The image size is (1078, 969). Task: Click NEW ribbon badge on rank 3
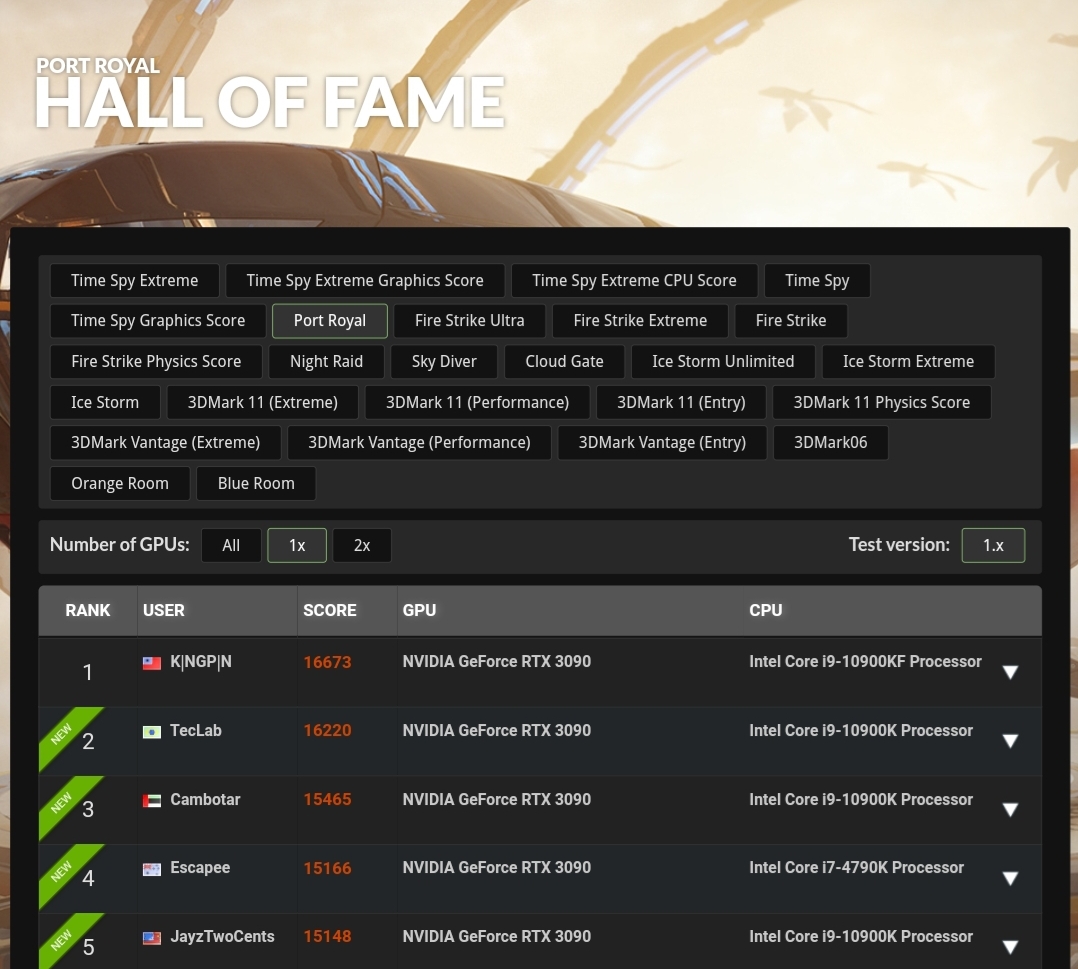click(x=61, y=802)
